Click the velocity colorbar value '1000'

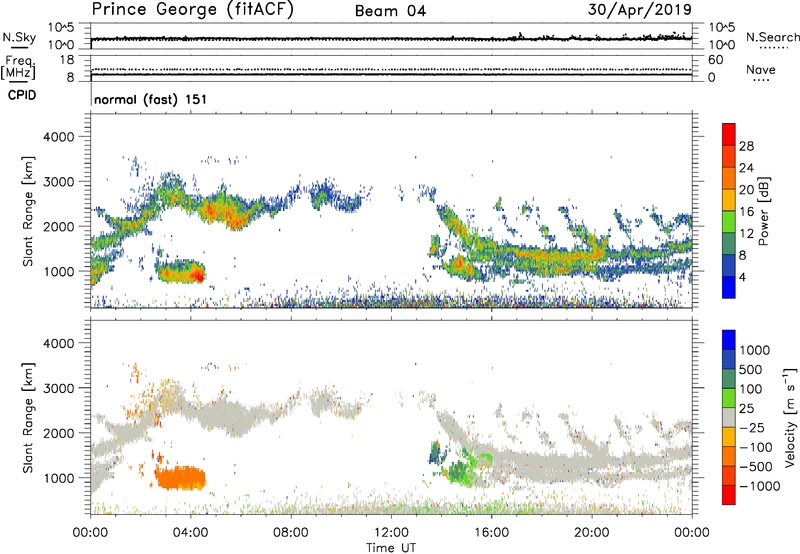tap(755, 350)
